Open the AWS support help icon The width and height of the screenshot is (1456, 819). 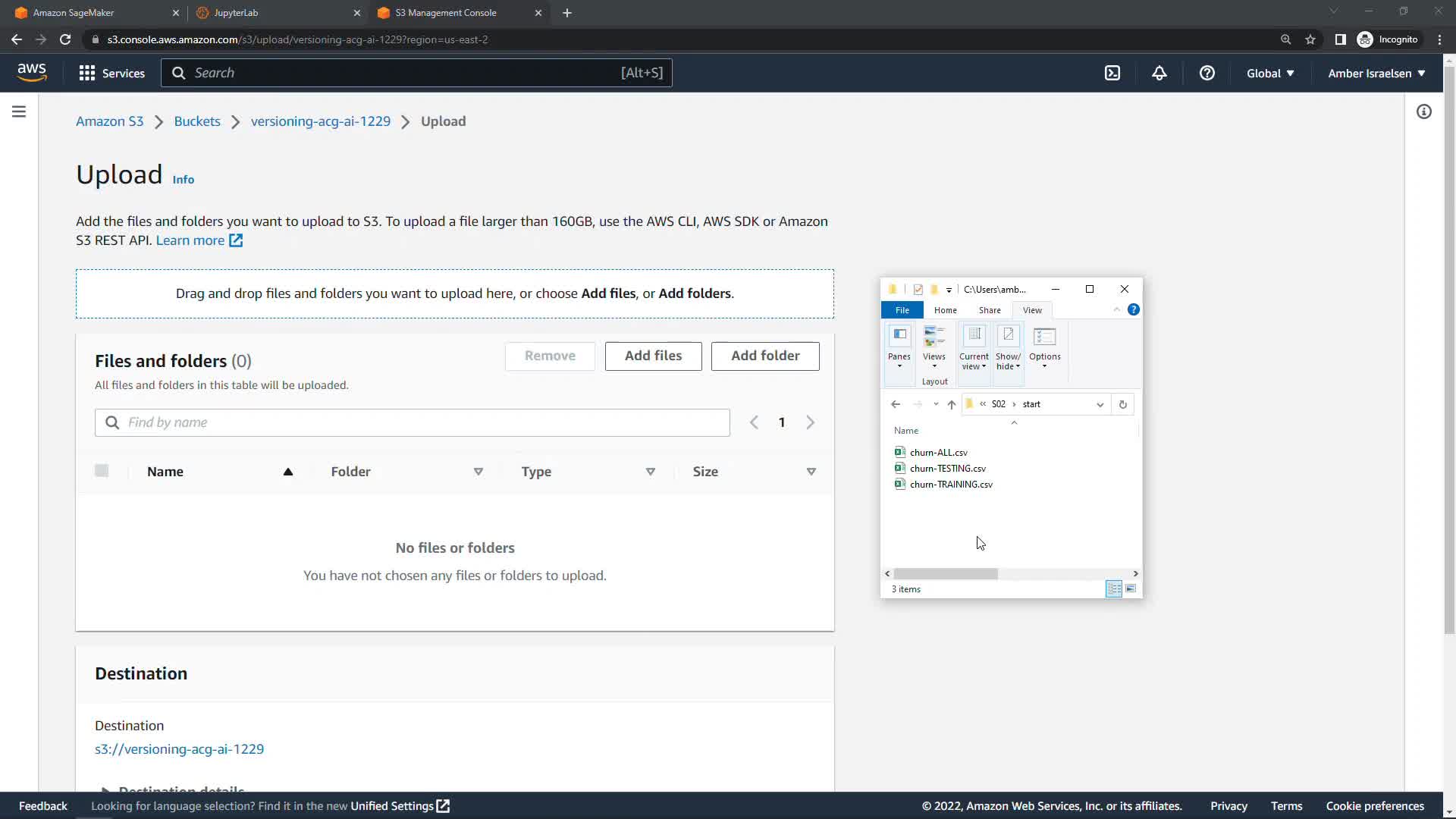[1207, 73]
